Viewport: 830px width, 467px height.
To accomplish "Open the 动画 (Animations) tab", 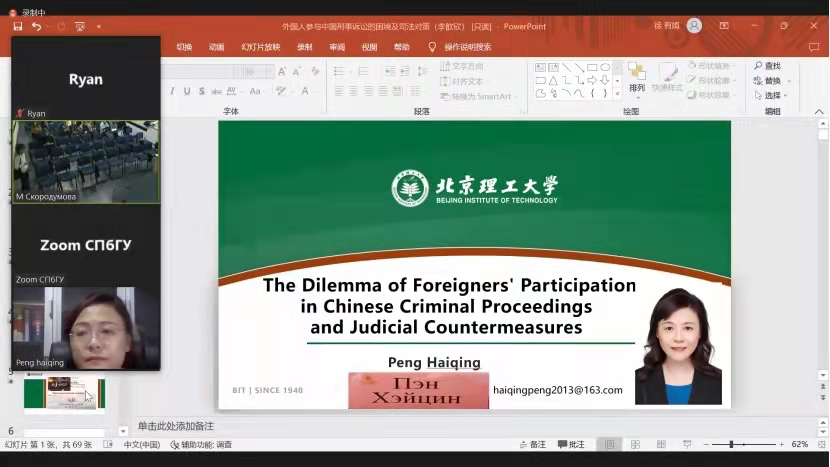I will pos(216,47).
